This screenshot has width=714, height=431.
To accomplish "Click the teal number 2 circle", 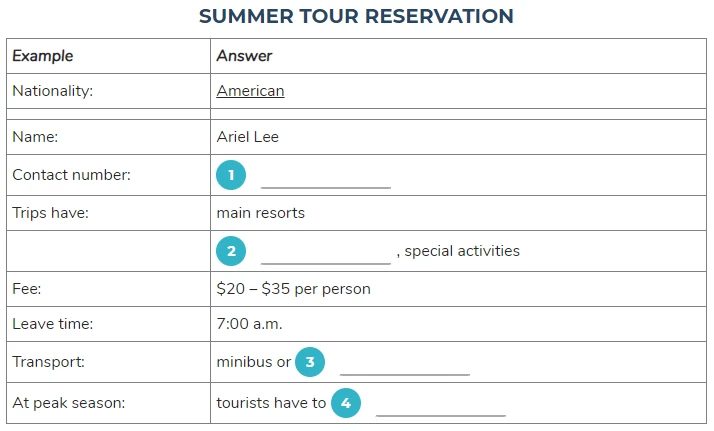I will click(231, 251).
